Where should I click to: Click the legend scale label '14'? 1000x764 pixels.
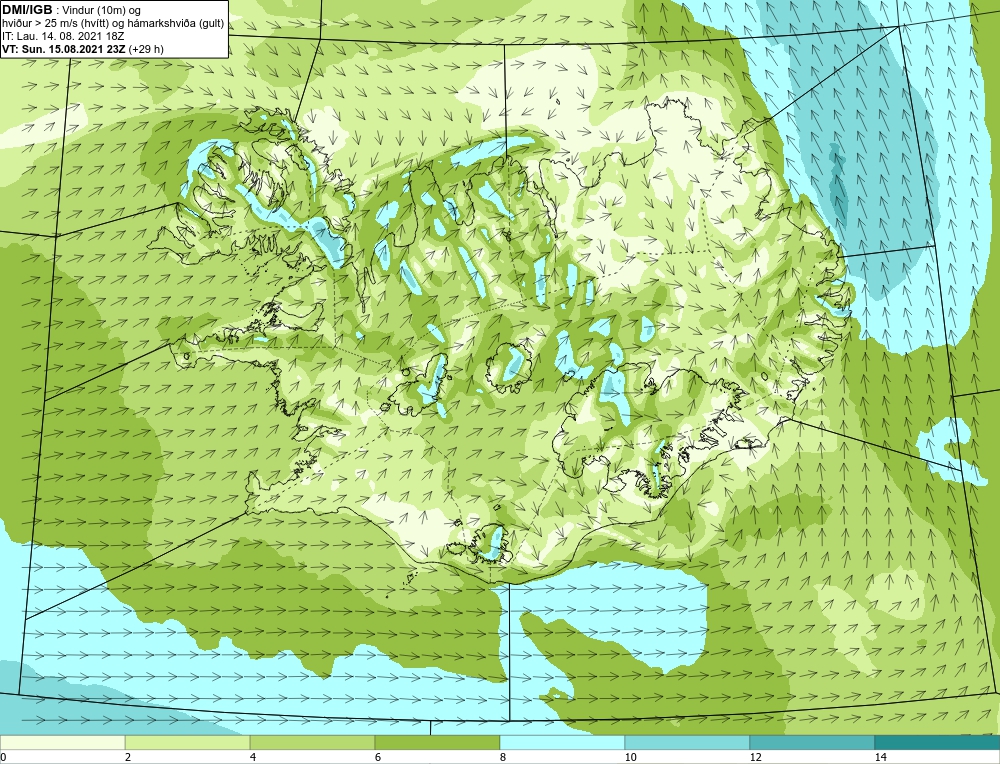881,757
